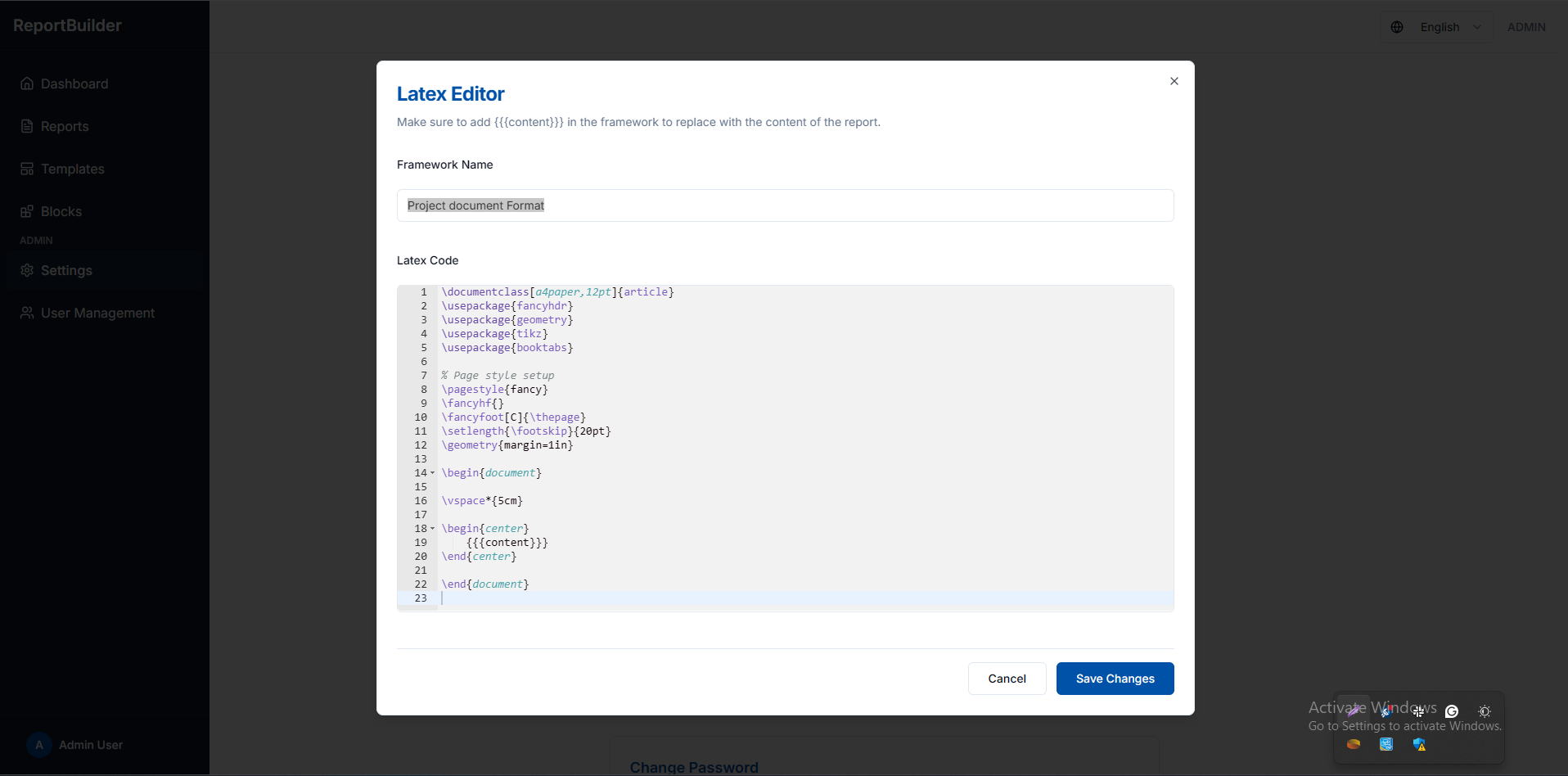Close the Latex Editor dialog with X

(x=1174, y=81)
